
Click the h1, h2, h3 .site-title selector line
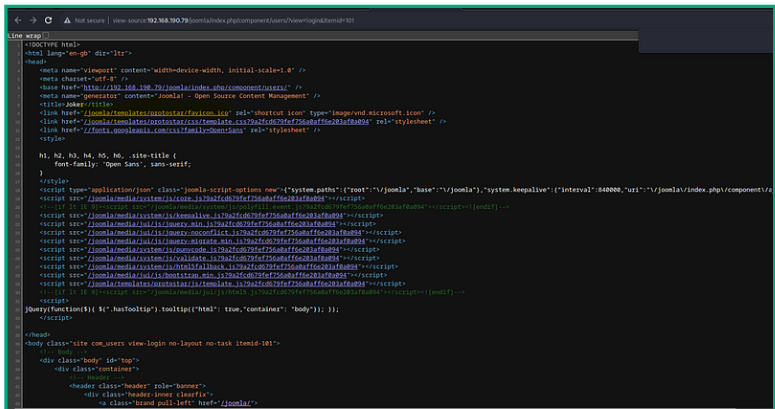[106, 156]
